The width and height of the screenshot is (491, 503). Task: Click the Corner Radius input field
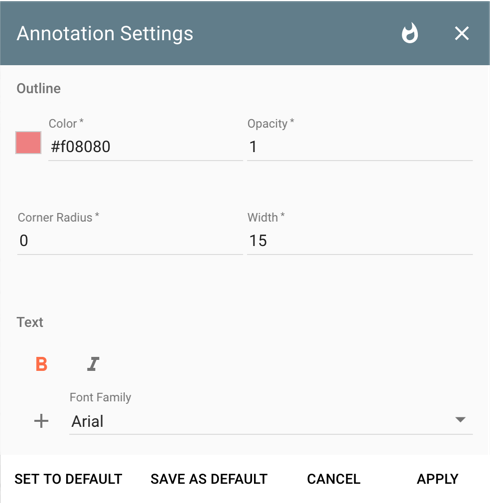click(130, 241)
